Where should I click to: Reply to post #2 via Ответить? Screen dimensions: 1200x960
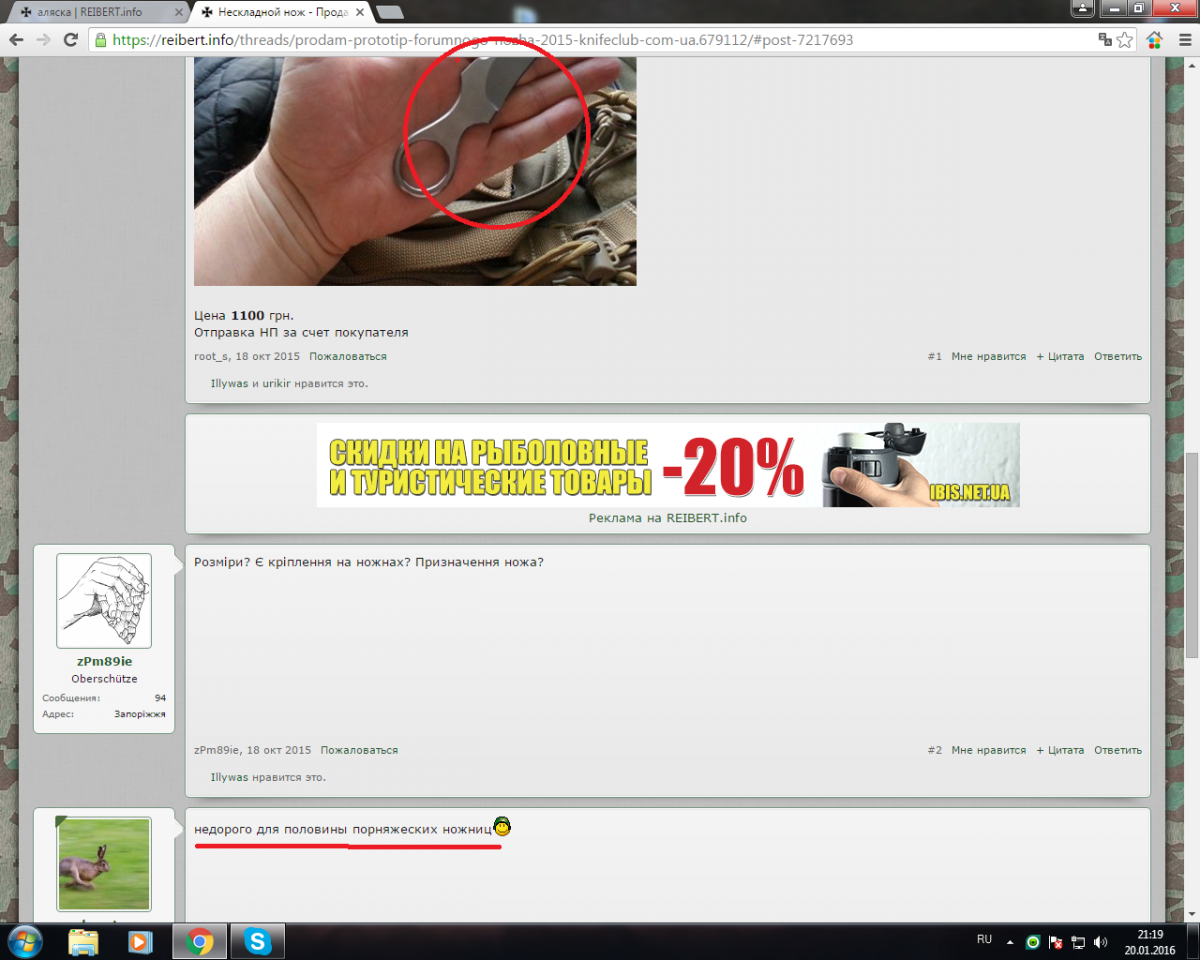1118,750
